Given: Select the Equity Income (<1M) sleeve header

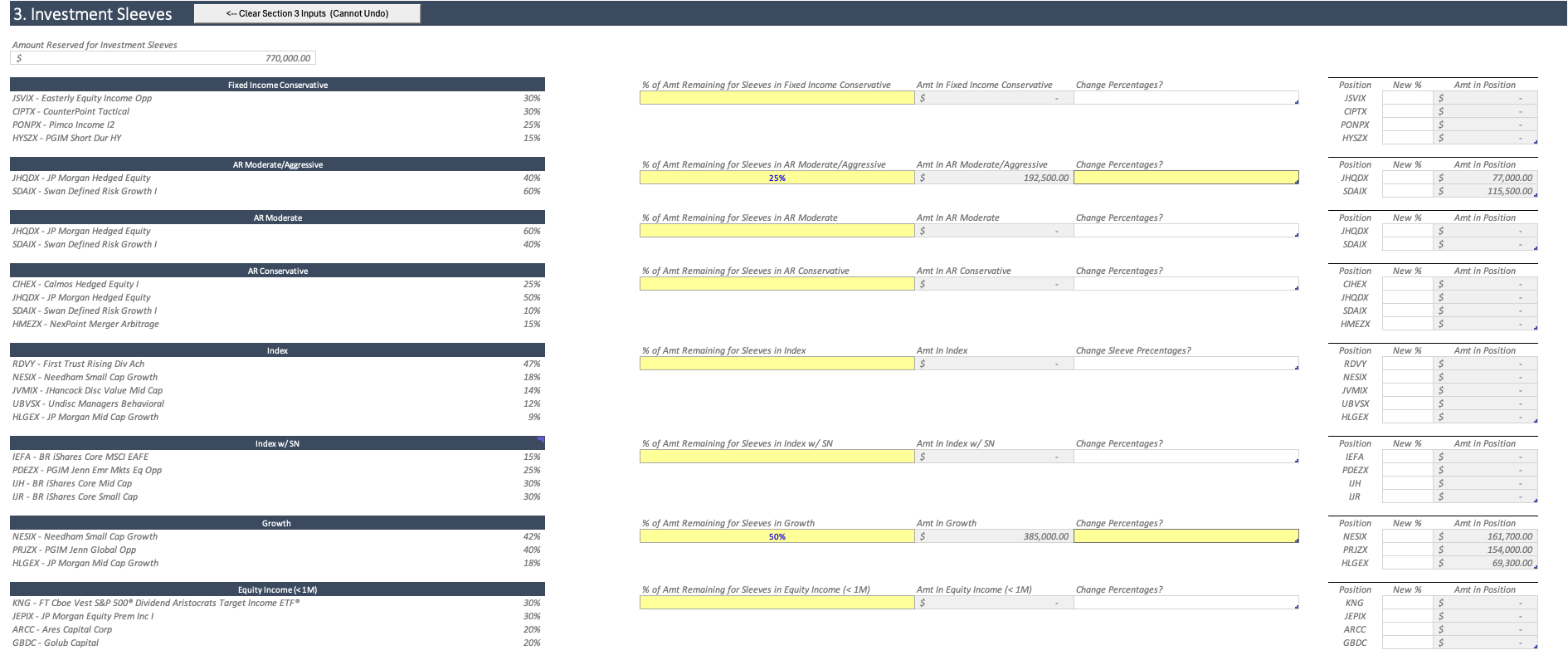Looking at the screenshot, I should click(277, 589).
